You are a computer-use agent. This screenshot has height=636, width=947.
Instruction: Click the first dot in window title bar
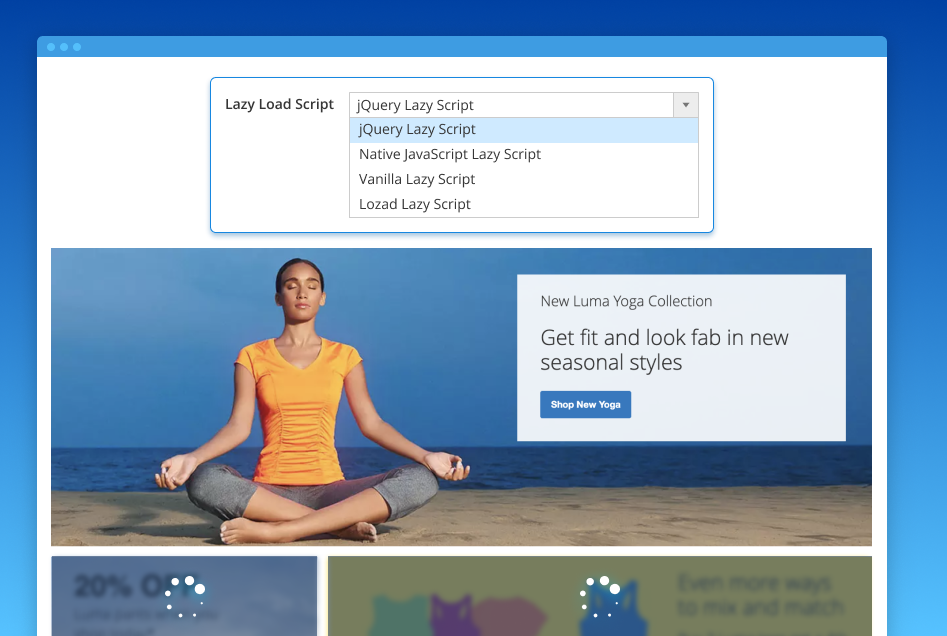51,47
